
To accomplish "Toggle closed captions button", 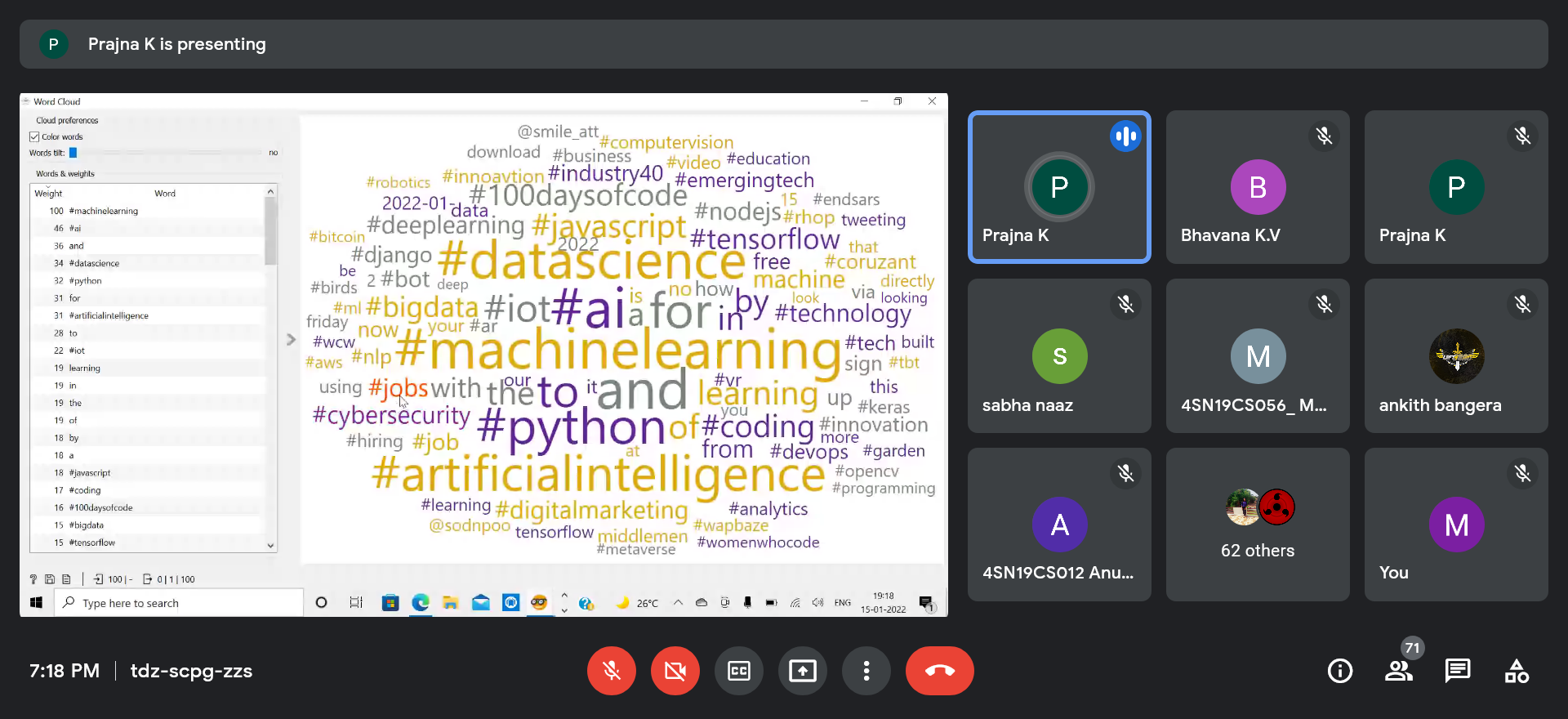I will point(738,671).
